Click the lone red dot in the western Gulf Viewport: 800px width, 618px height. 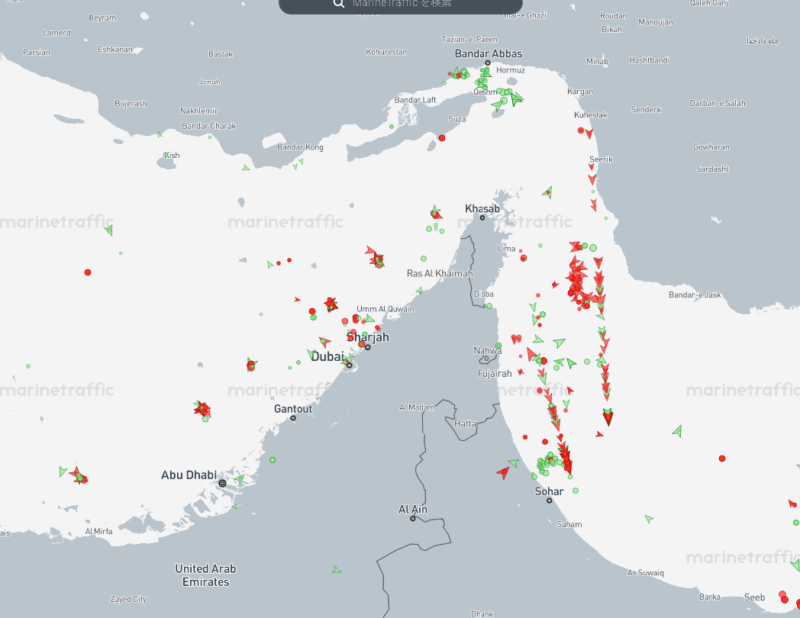[x=88, y=272]
